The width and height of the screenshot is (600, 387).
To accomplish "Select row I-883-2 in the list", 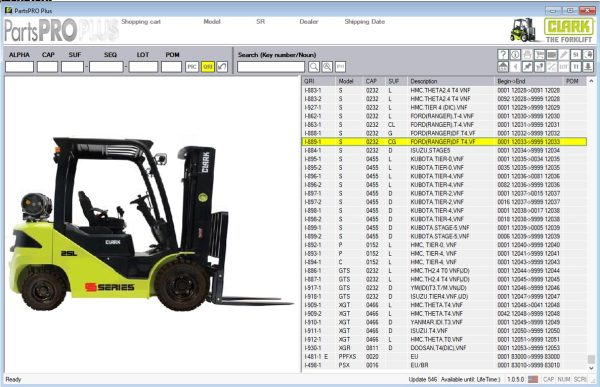I will (x=444, y=99).
